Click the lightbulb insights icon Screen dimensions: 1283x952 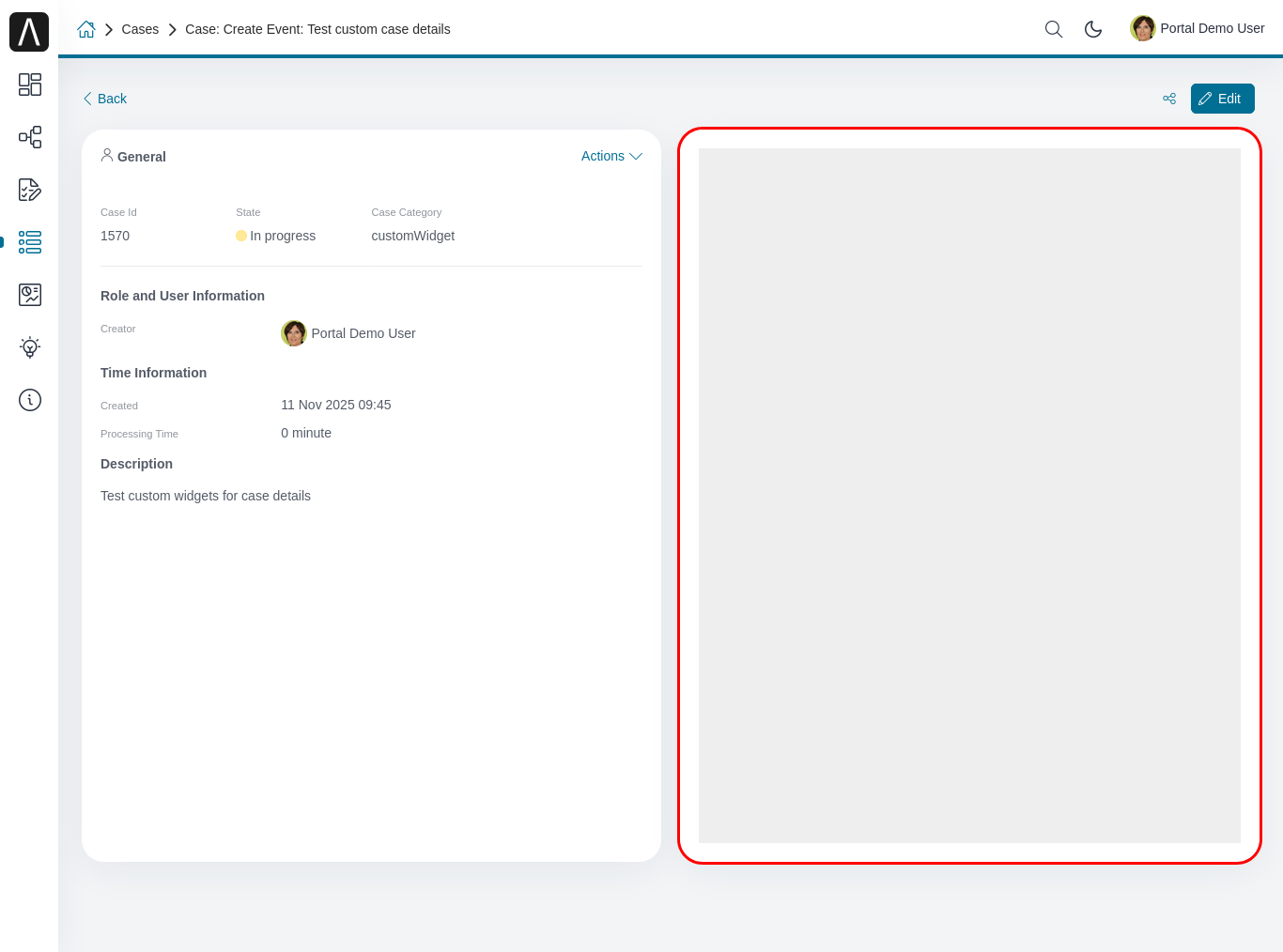coord(29,346)
